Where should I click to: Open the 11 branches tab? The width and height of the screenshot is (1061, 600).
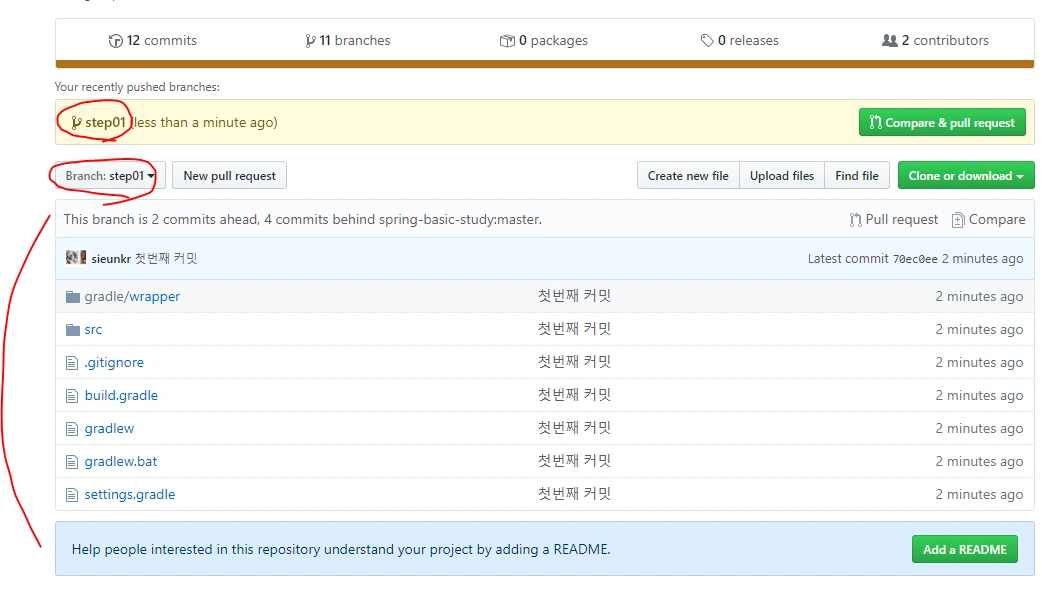pos(348,41)
